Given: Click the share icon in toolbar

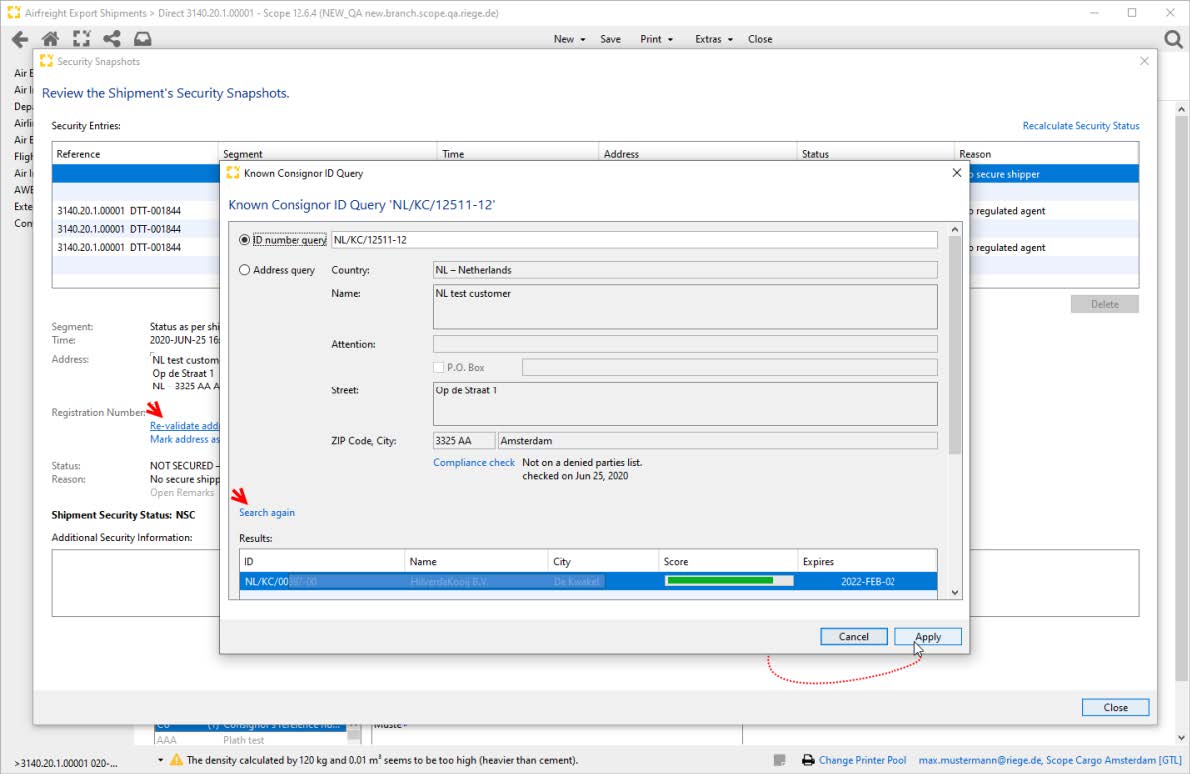Looking at the screenshot, I should (x=112, y=39).
